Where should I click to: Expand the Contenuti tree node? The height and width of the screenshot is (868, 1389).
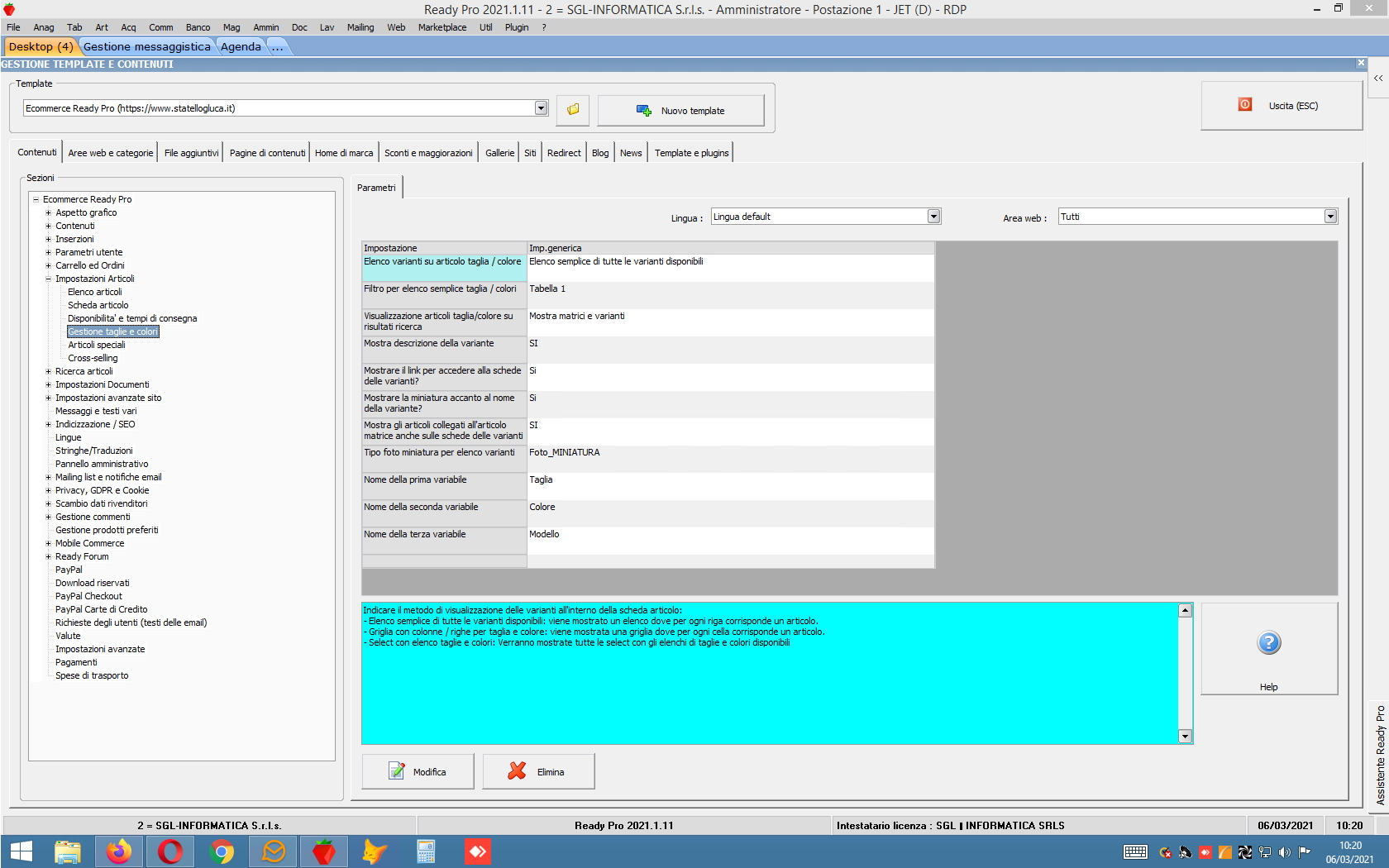click(48, 226)
